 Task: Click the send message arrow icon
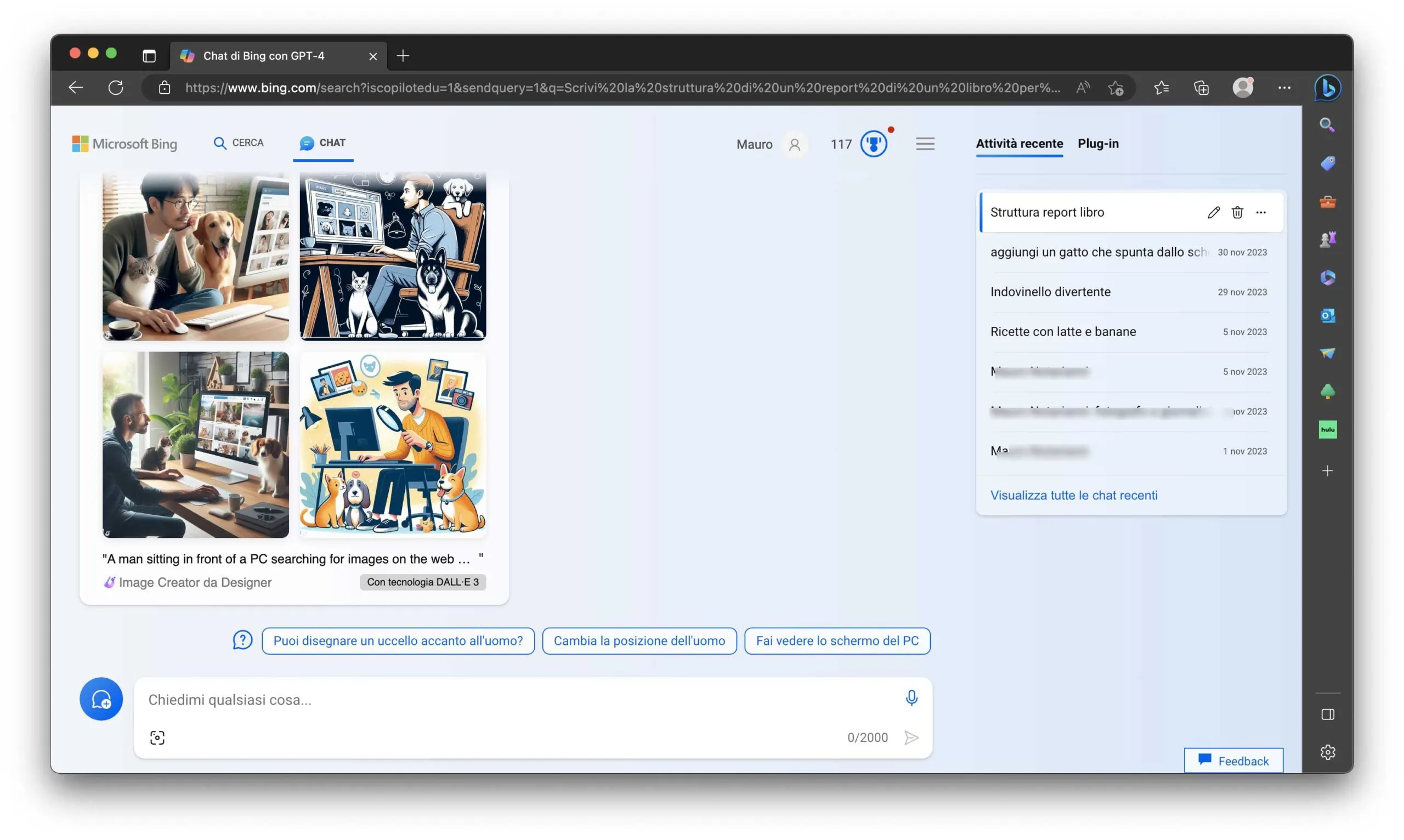coord(912,737)
